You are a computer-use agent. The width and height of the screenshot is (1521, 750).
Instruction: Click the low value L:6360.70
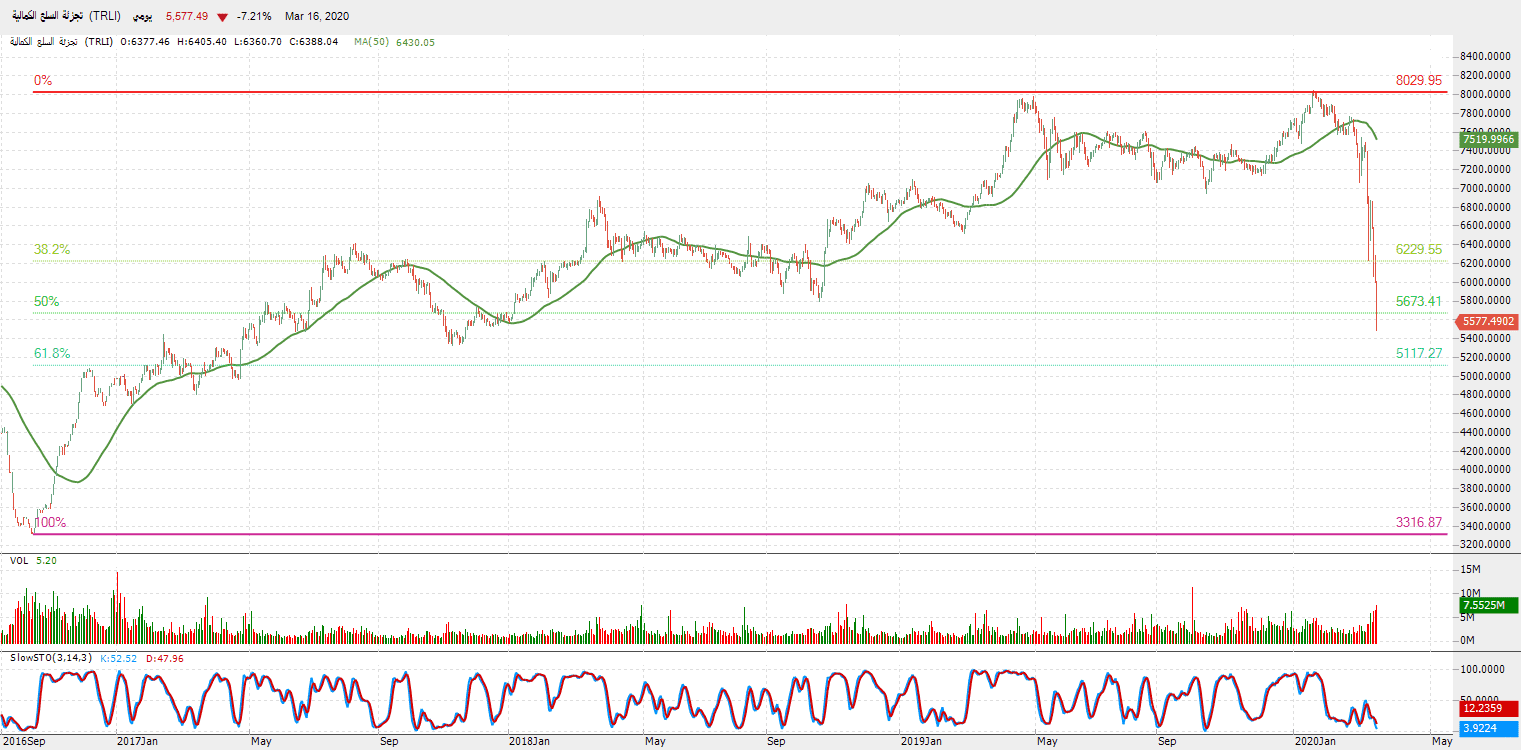[257, 42]
